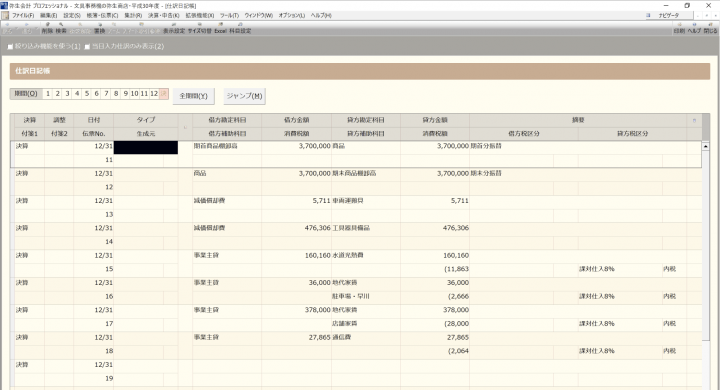Export with the Excel toolbar icon
Screen dimensions: 720x390
coord(220,28)
